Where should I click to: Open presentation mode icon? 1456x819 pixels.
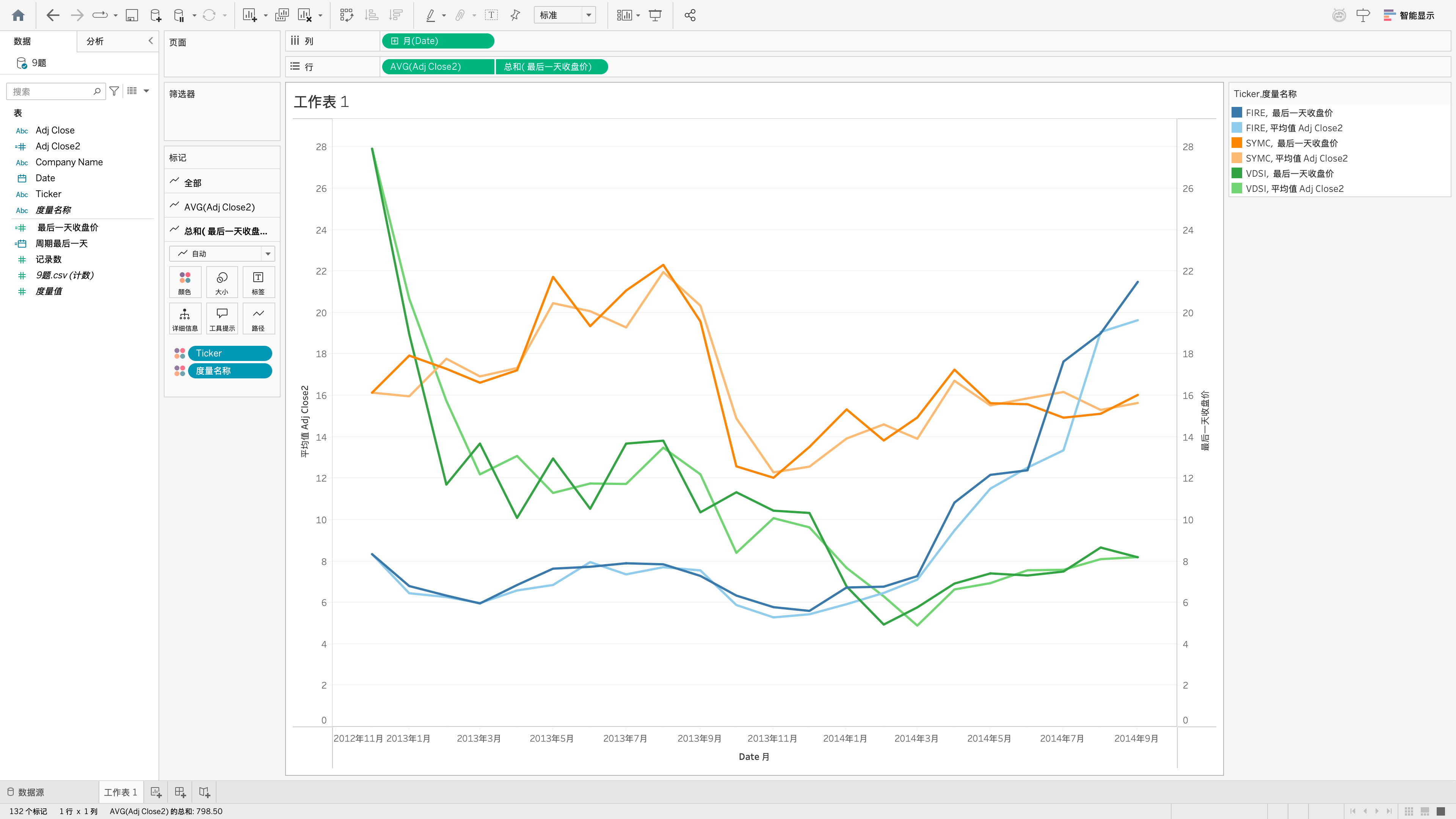coord(655,15)
